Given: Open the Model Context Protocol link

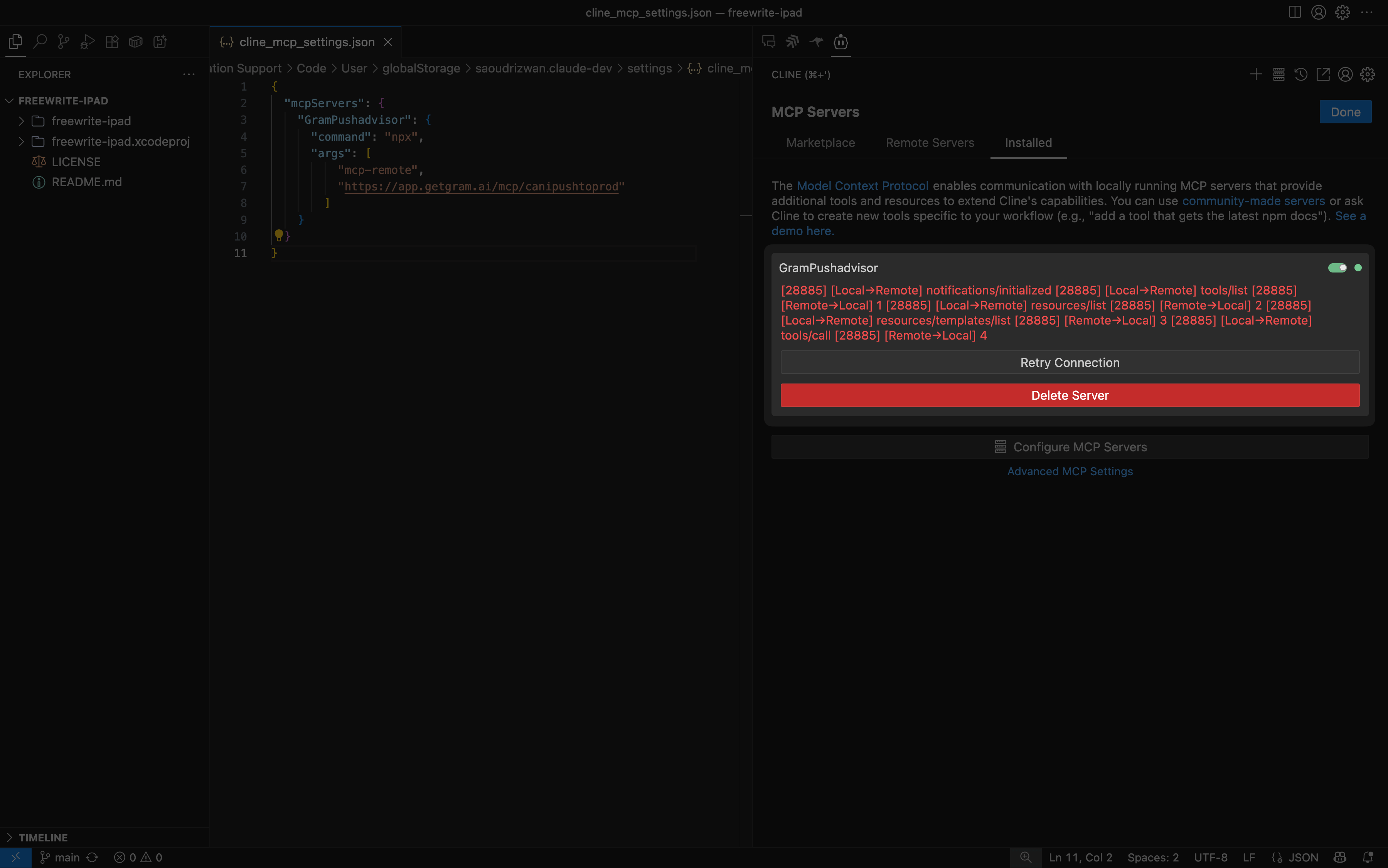Looking at the screenshot, I should pyautogui.click(x=862, y=185).
